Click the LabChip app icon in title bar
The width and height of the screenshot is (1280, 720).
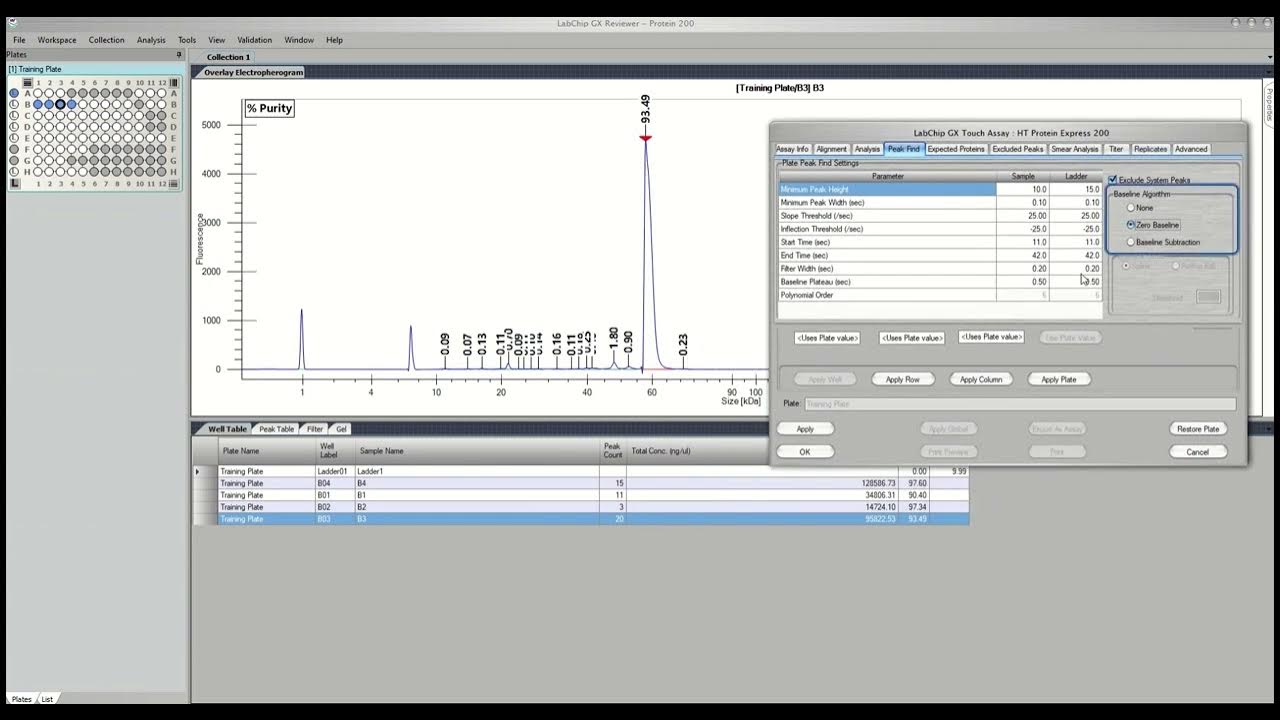pos(13,22)
